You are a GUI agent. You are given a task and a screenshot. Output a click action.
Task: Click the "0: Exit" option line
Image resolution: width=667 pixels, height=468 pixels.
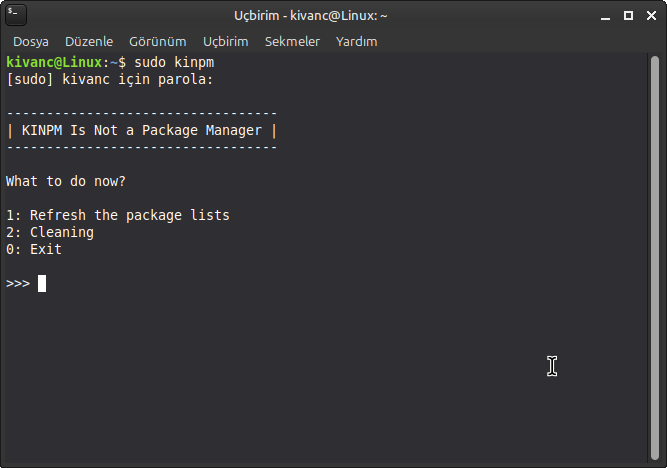(34, 249)
